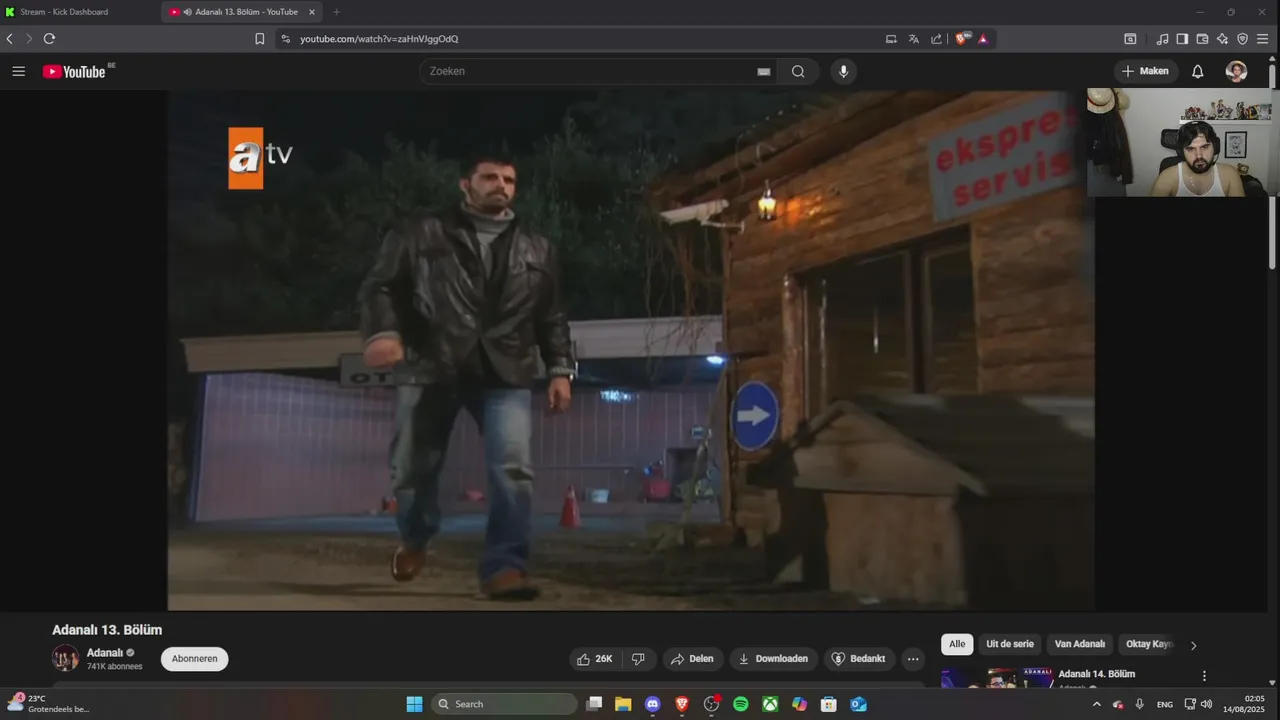Screen dimensions: 1280x720
Task: Mute the audio indicator on YouTube tab
Action: pyautogui.click(x=188, y=12)
